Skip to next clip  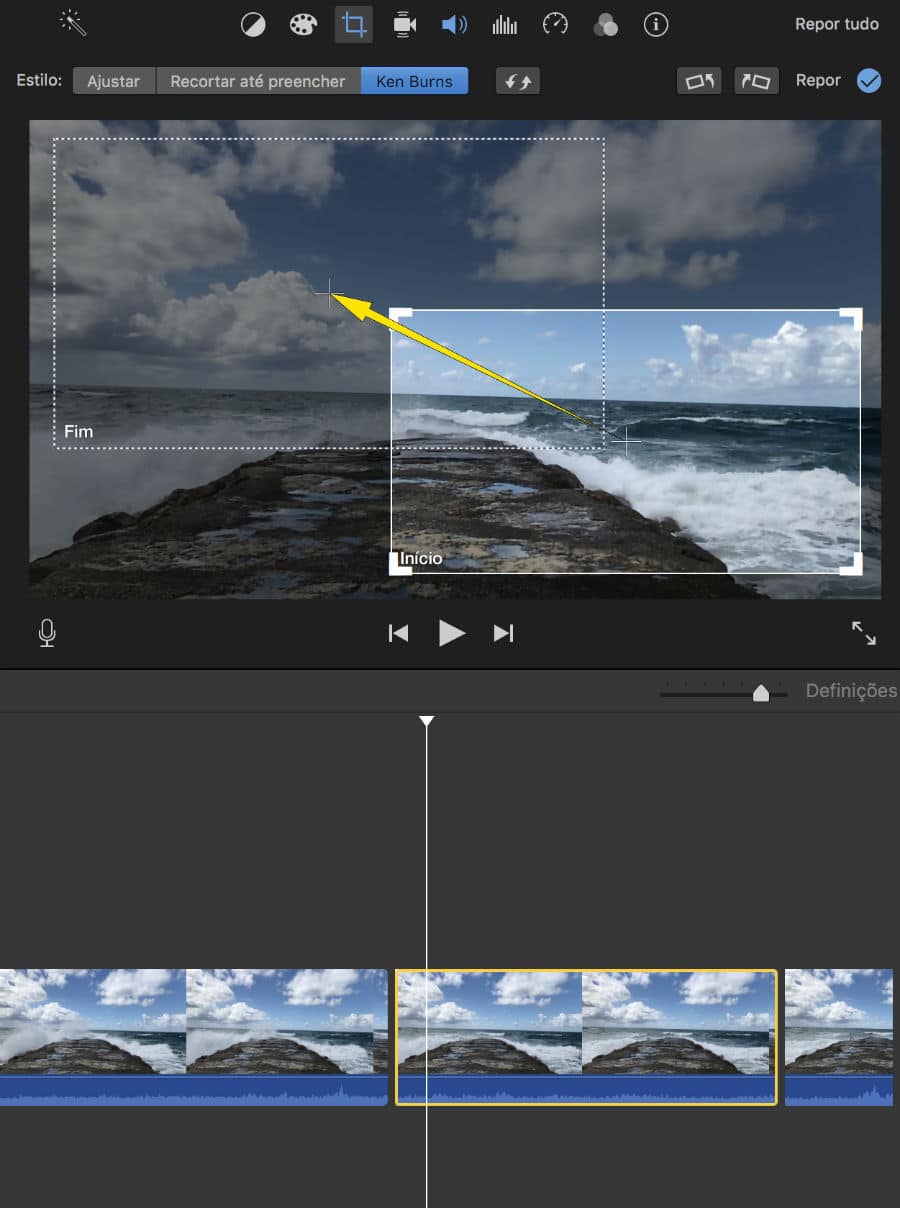pyautogui.click(x=503, y=633)
